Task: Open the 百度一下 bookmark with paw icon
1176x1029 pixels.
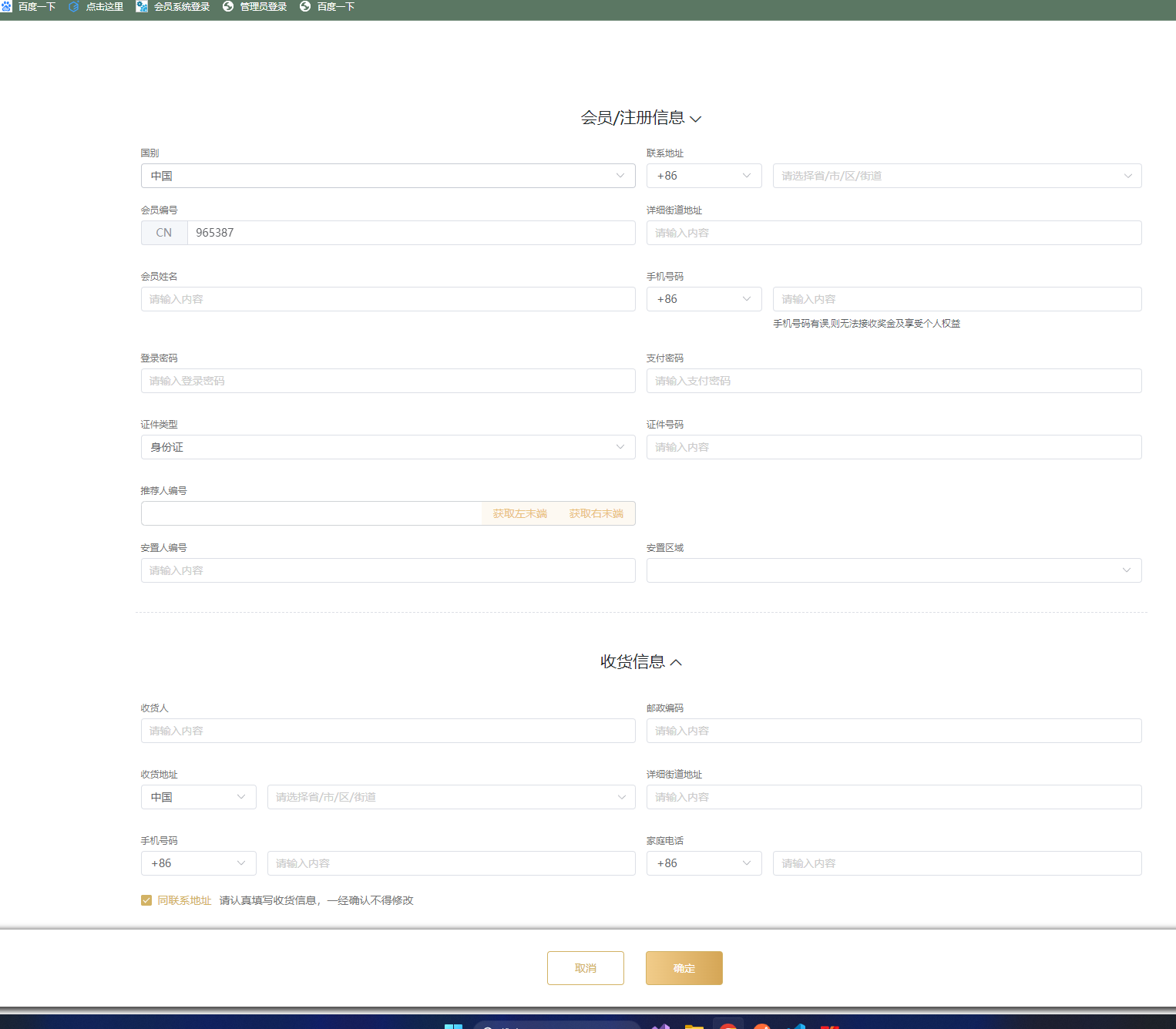Action: coord(28,7)
